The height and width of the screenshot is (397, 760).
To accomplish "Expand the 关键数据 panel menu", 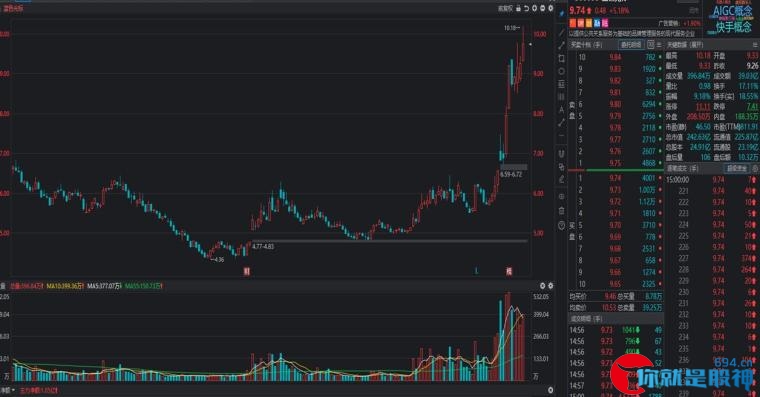I will coord(755,45).
